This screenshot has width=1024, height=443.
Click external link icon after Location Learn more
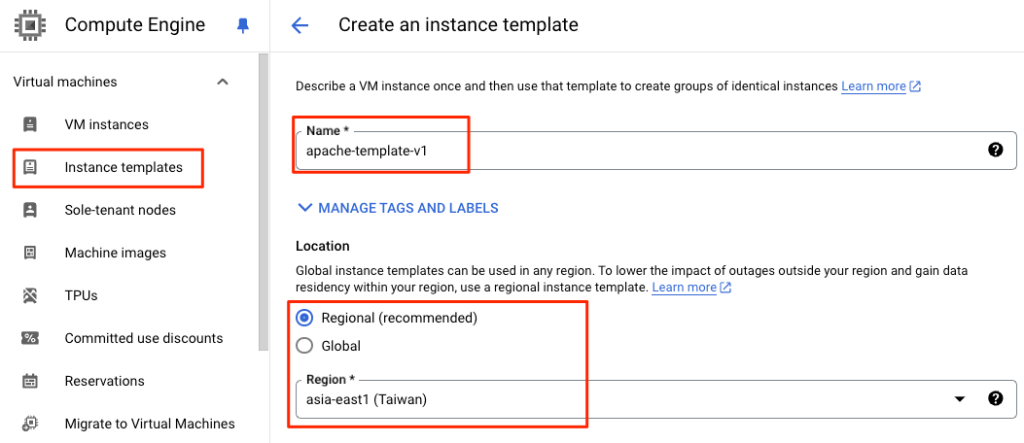(x=726, y=287)
